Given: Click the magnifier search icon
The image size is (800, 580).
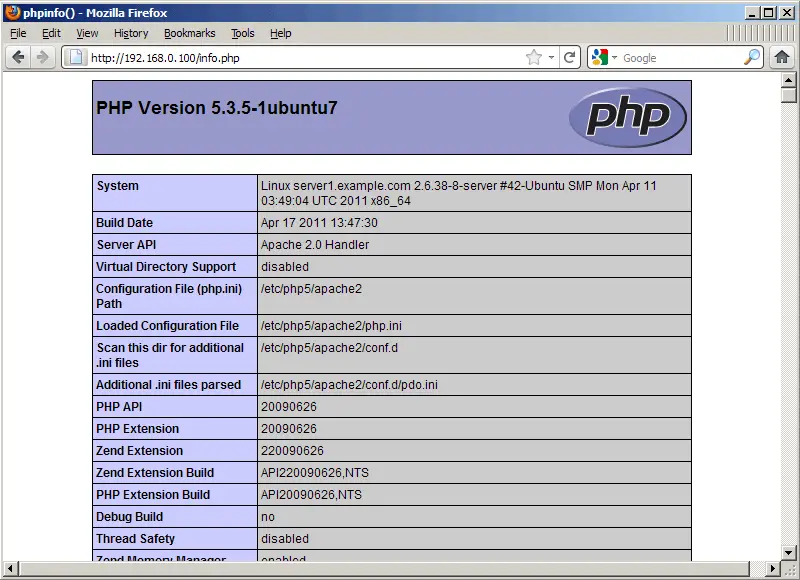Looking at the screenshot, I should pyautogui.click(x=752, y=57).
